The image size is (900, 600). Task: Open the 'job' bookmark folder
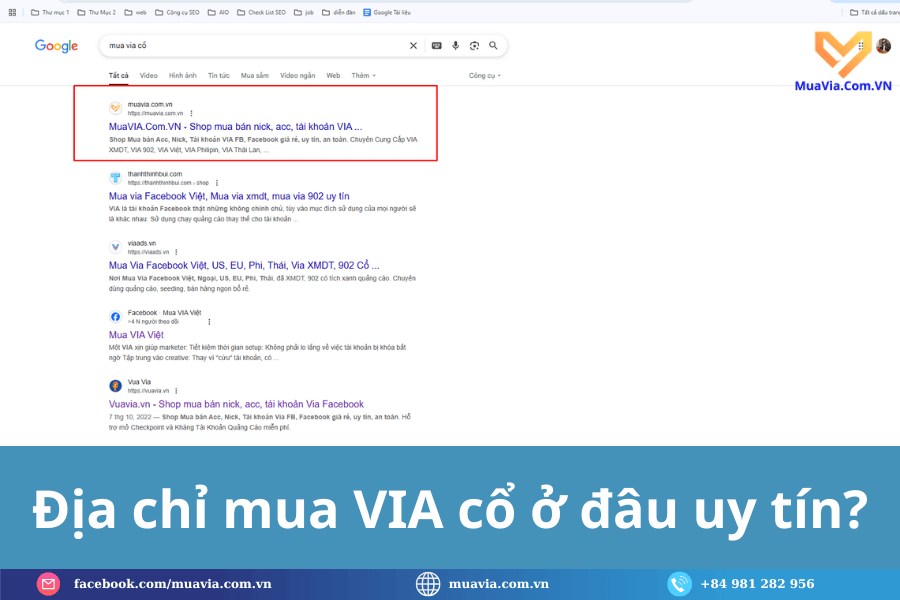pyautogui.click(x=304, y=12)
